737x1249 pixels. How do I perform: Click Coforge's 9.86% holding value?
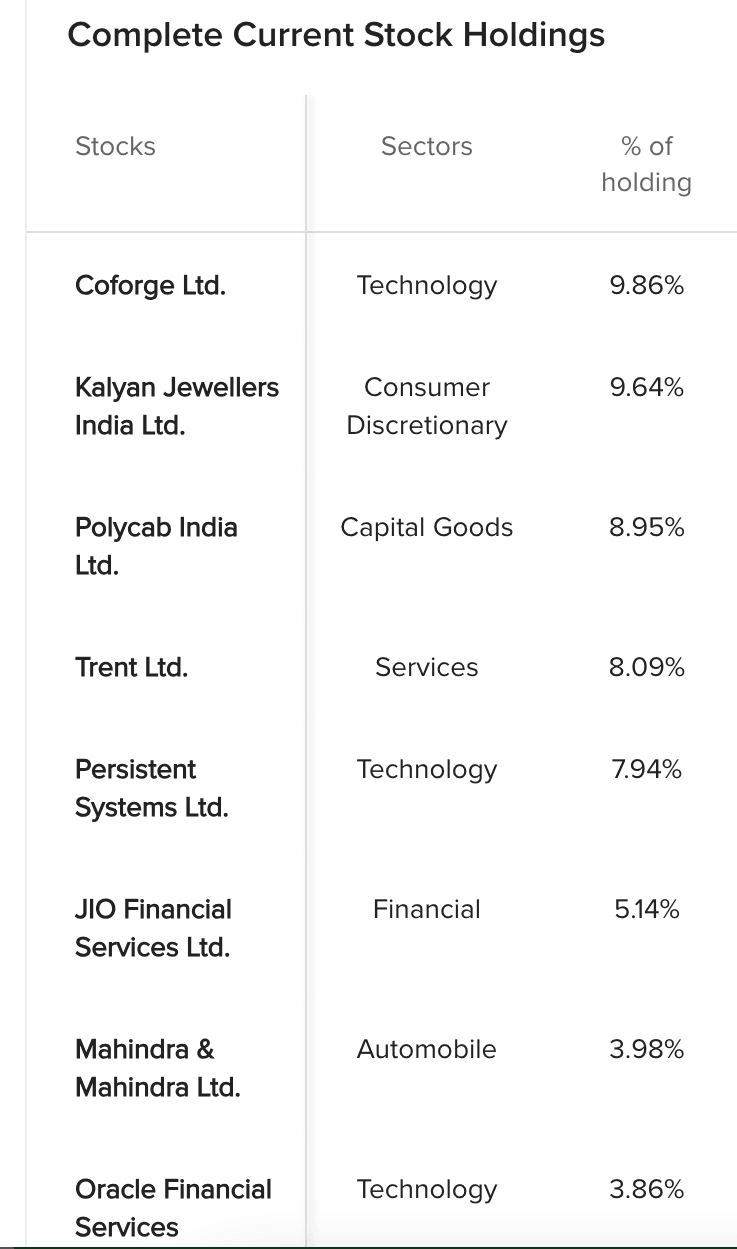click(646, 286)
